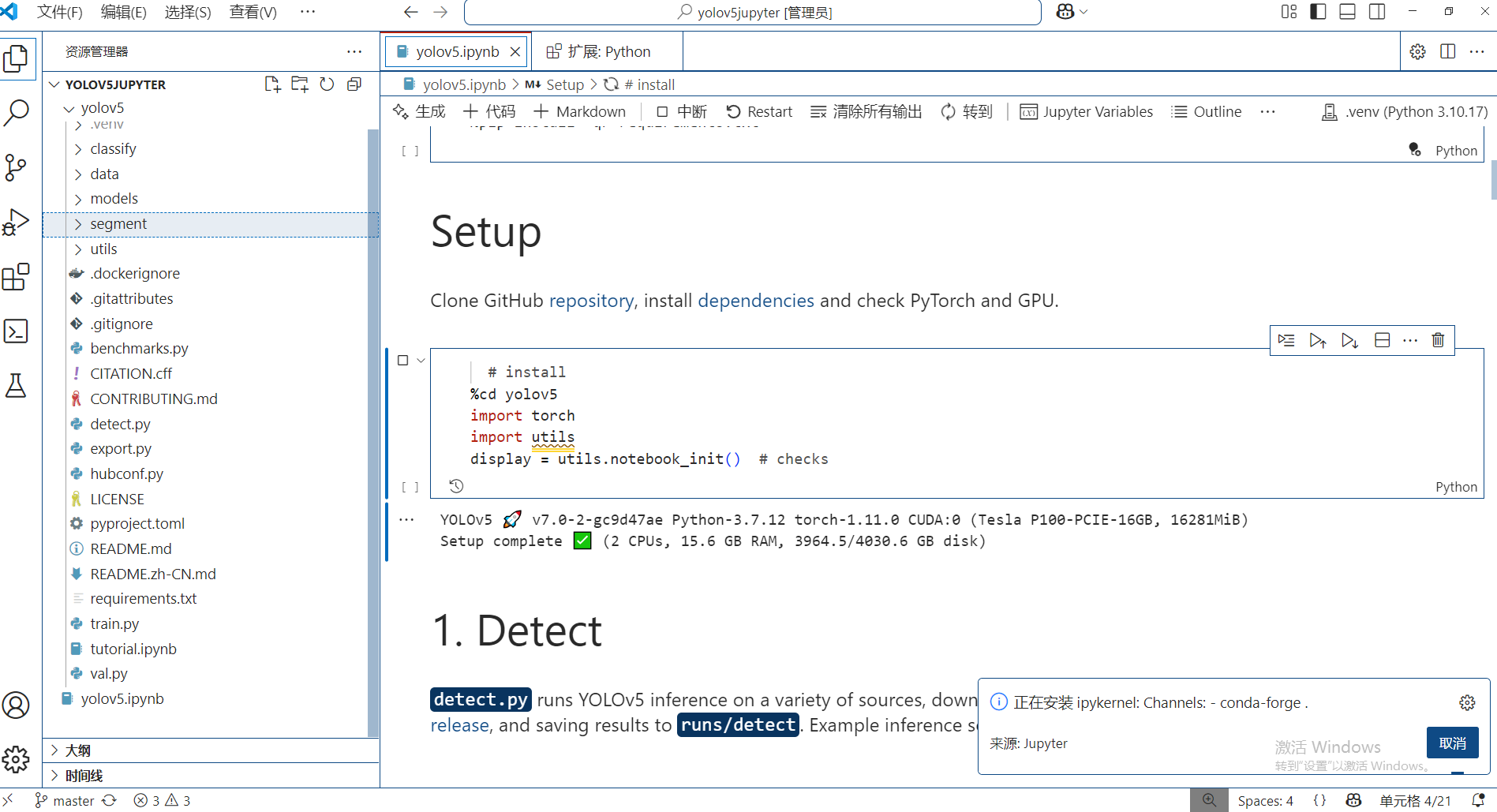Expand the models folder
The height and width of the screenshot is (812, 1497).
[77, 199]
